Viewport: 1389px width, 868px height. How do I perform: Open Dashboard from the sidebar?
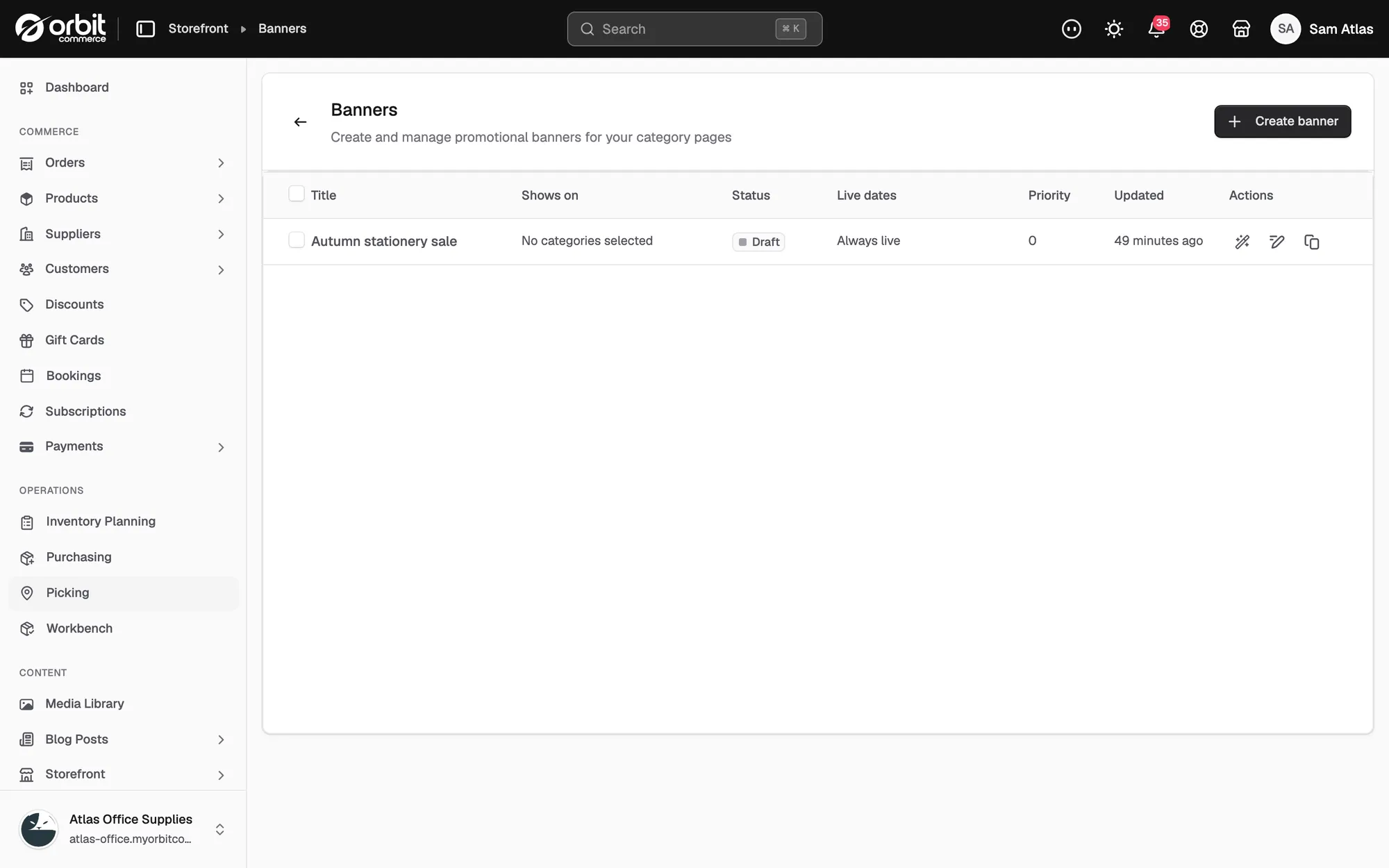124,87
